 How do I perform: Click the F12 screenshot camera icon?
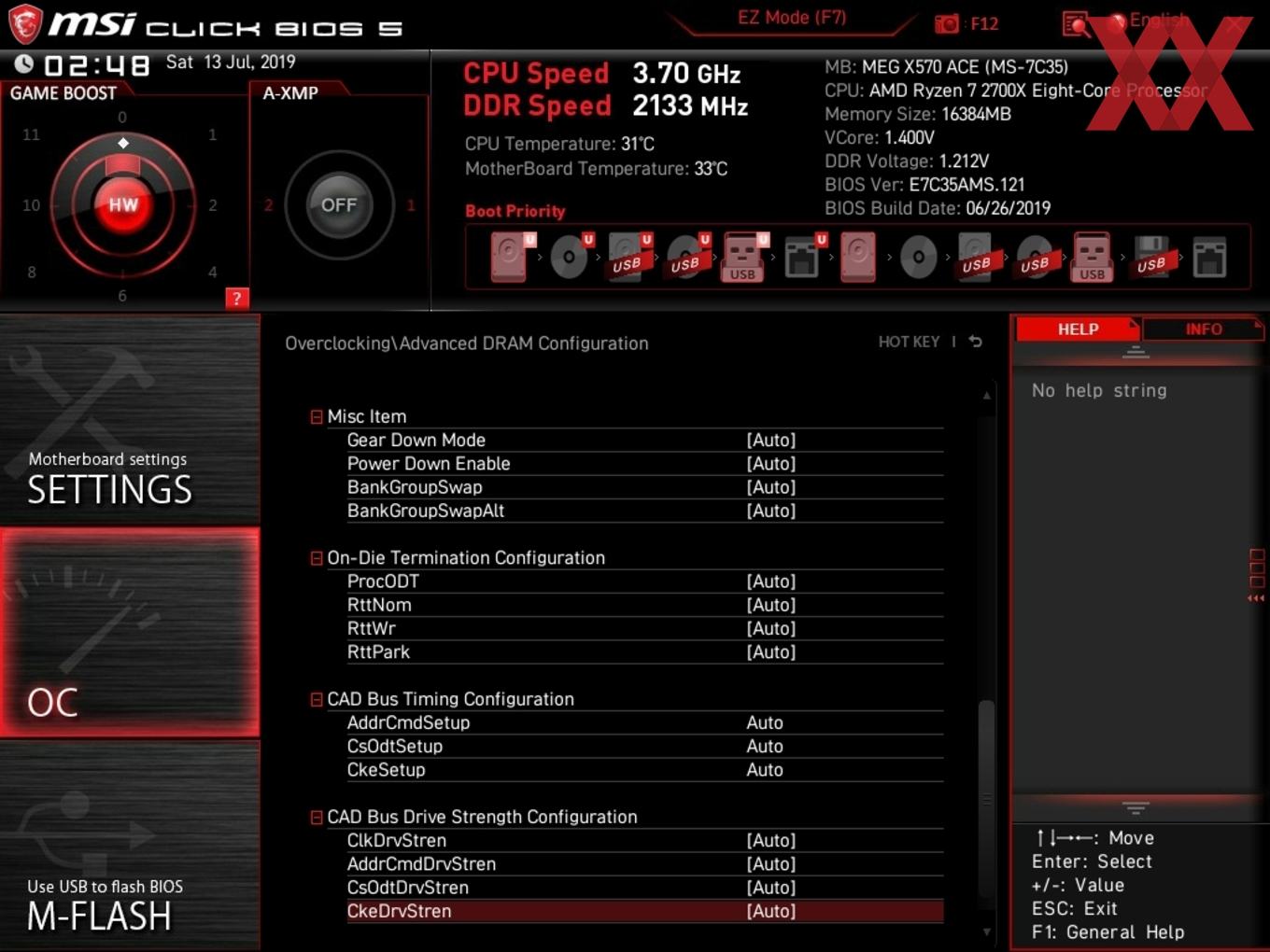point(947,24)
